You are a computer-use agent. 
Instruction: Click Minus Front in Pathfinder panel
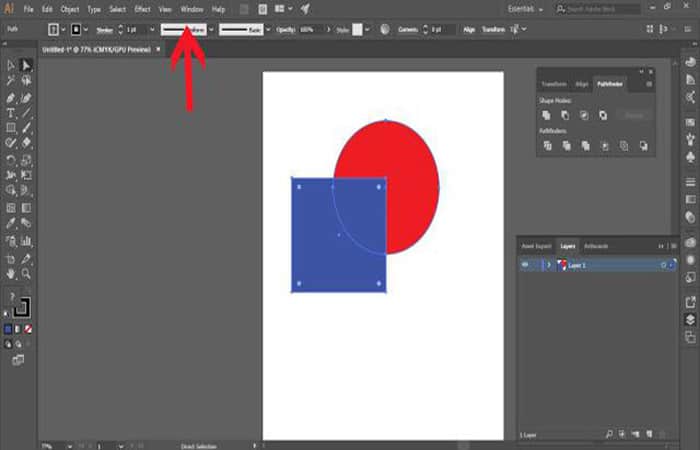(x=565, y=115)
